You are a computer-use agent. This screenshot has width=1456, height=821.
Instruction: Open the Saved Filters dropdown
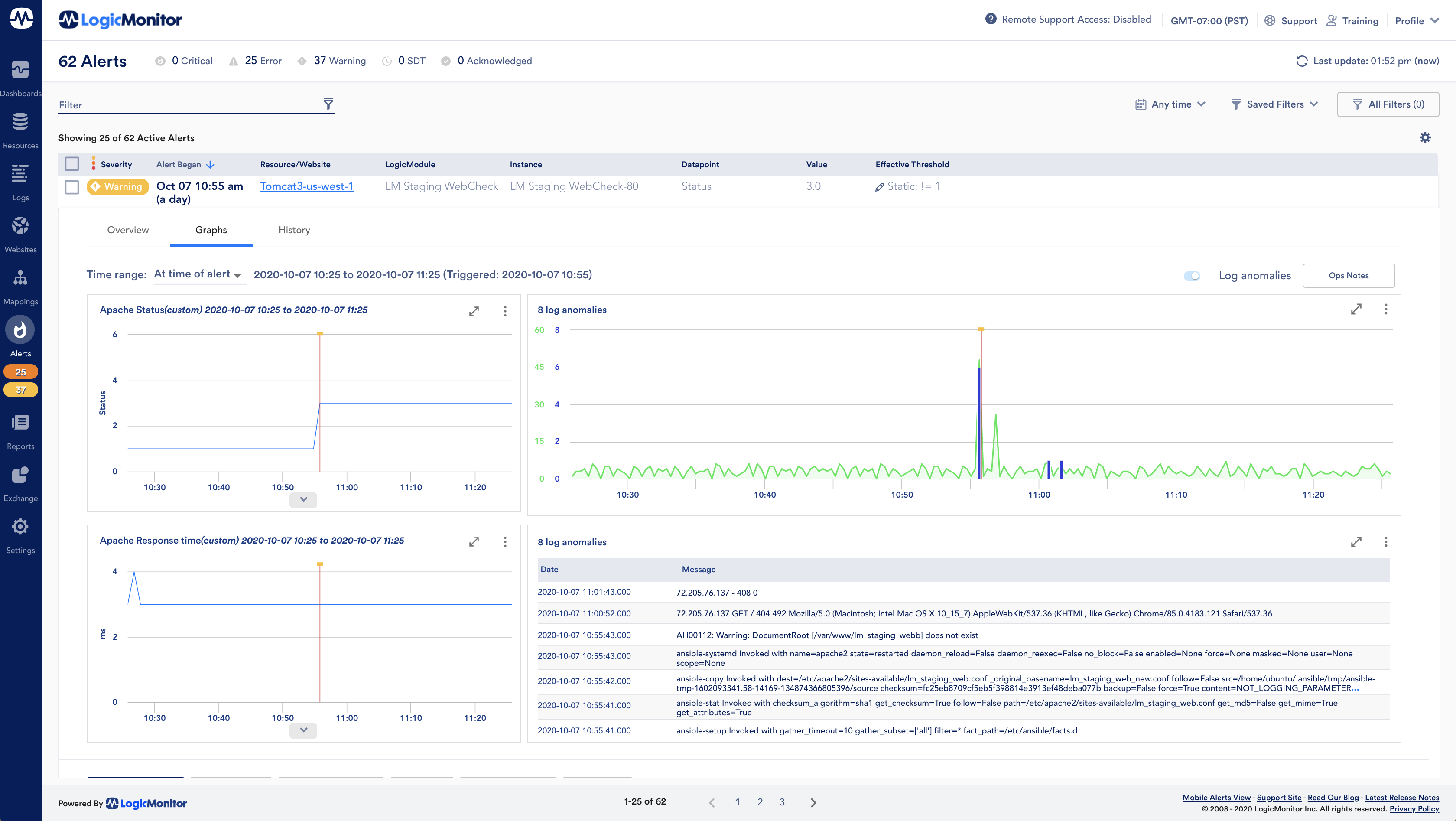[1274, 104]
